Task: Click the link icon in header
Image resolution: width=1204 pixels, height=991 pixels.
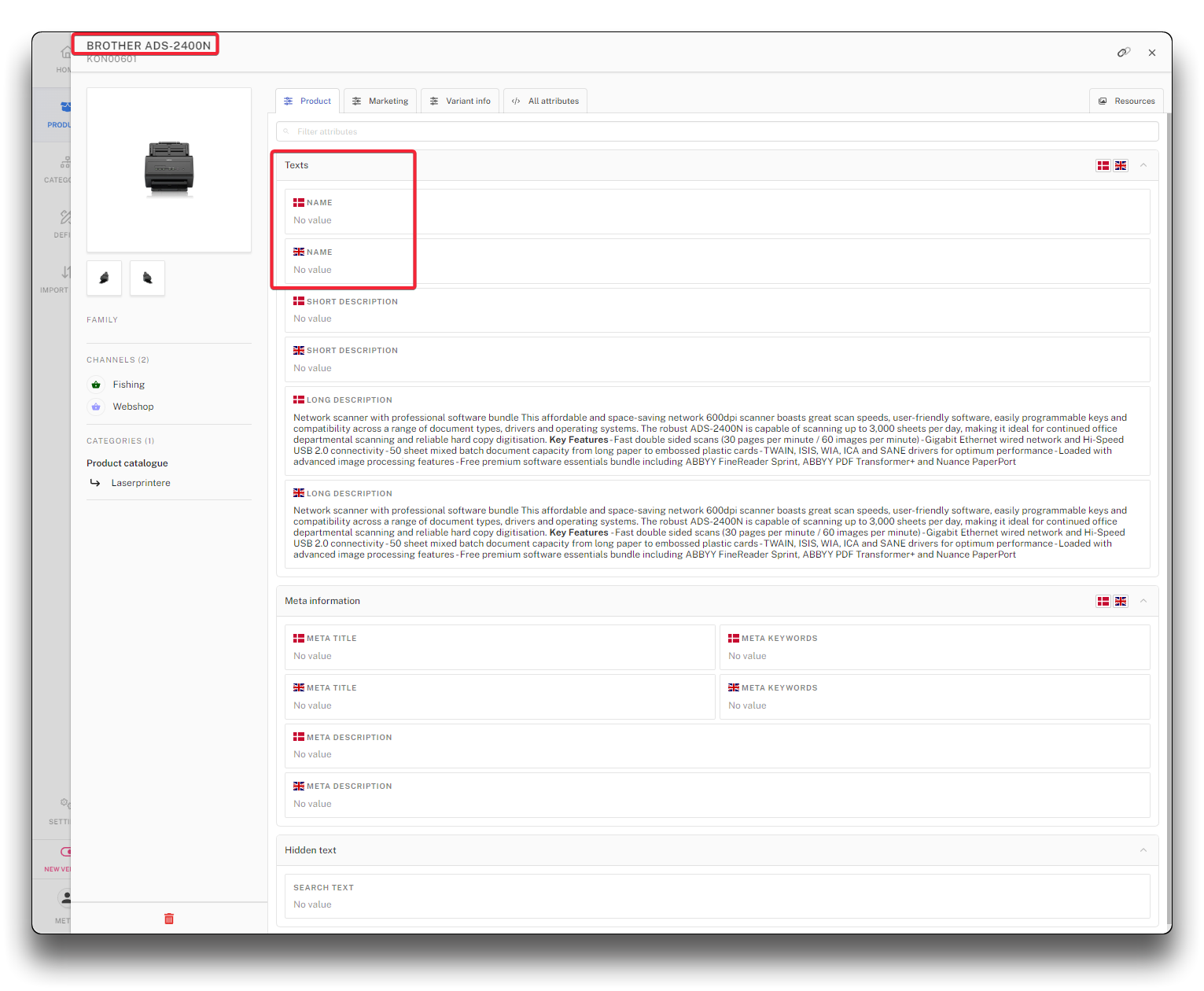Action: pyautogui.click(x=1123, y=52)
